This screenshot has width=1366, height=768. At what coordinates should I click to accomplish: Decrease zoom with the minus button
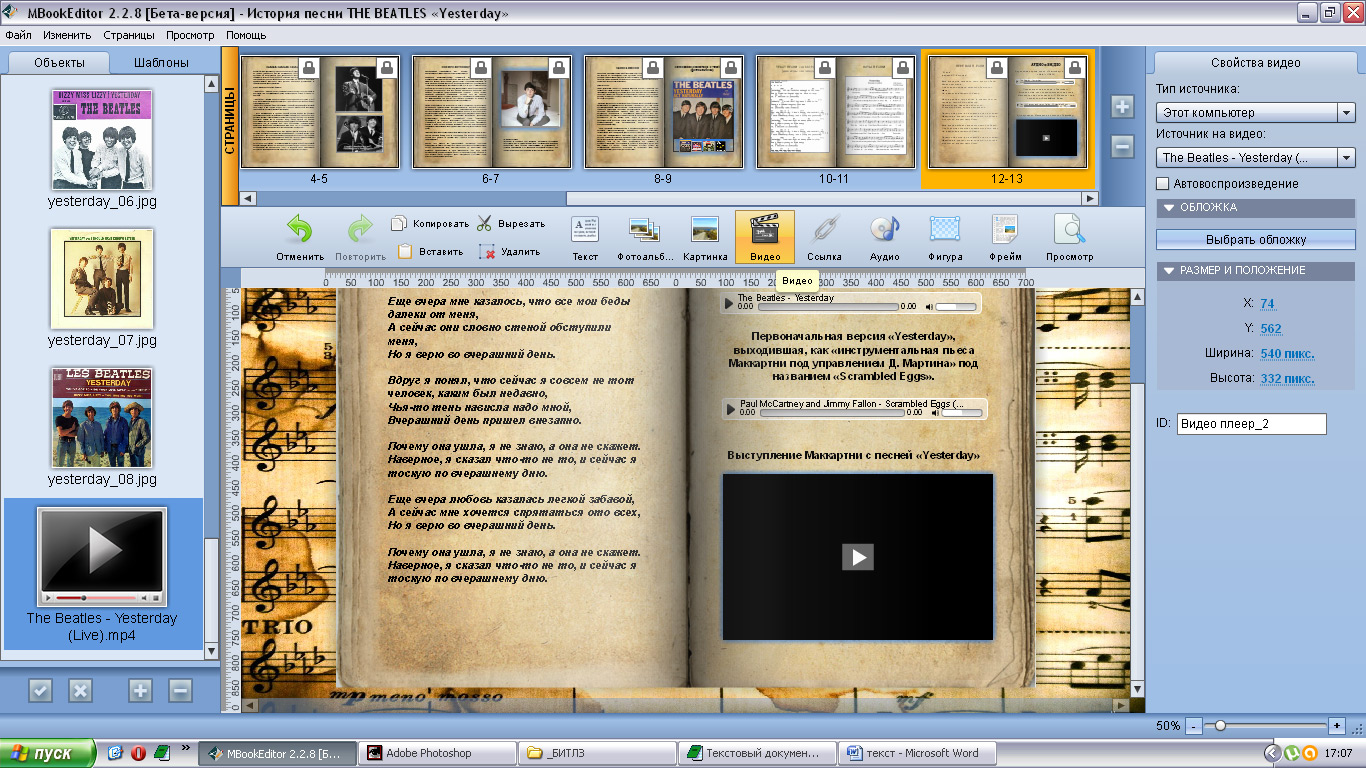[x=1194, y=725]
